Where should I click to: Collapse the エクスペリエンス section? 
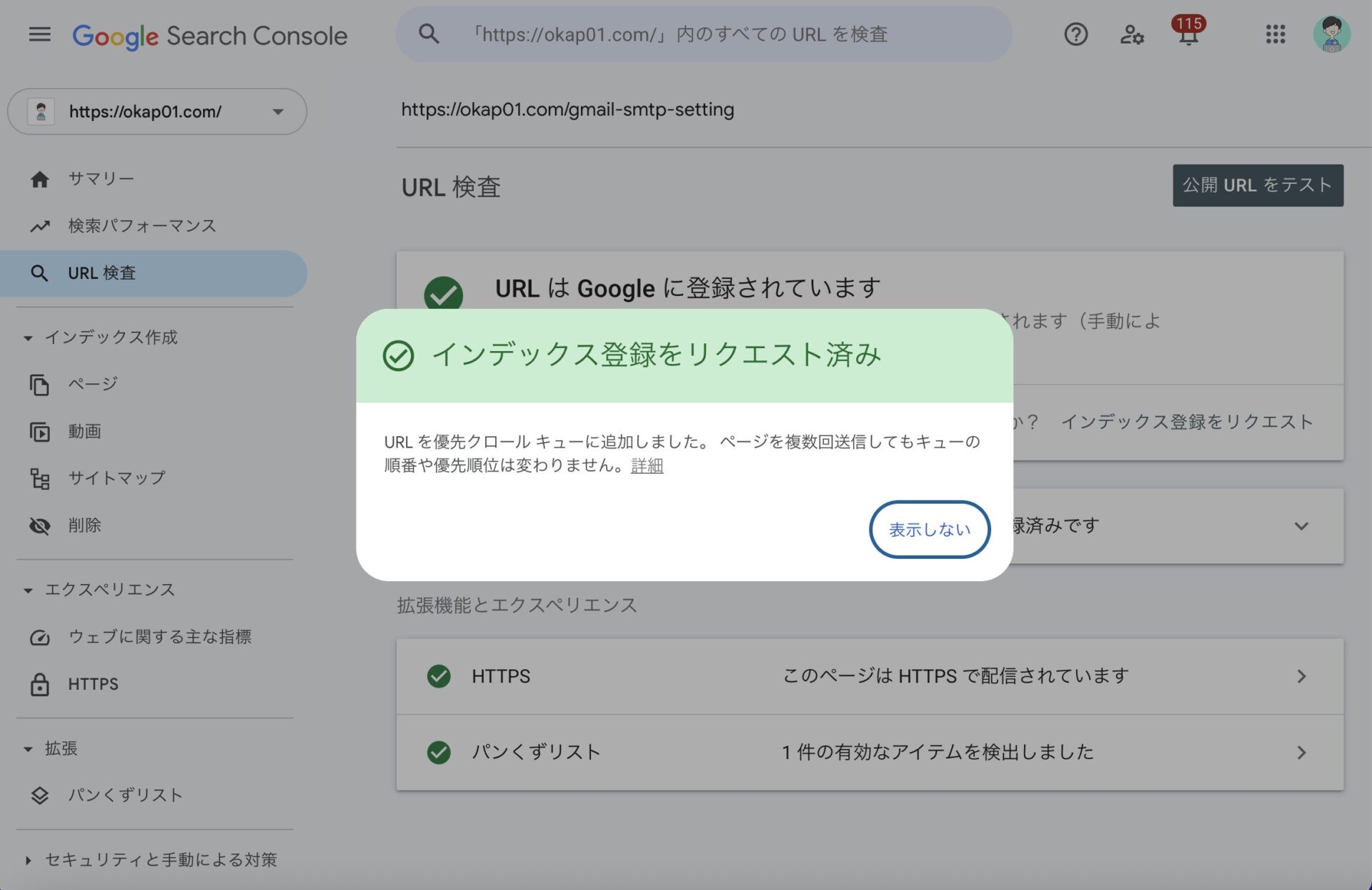pos(28,590)
